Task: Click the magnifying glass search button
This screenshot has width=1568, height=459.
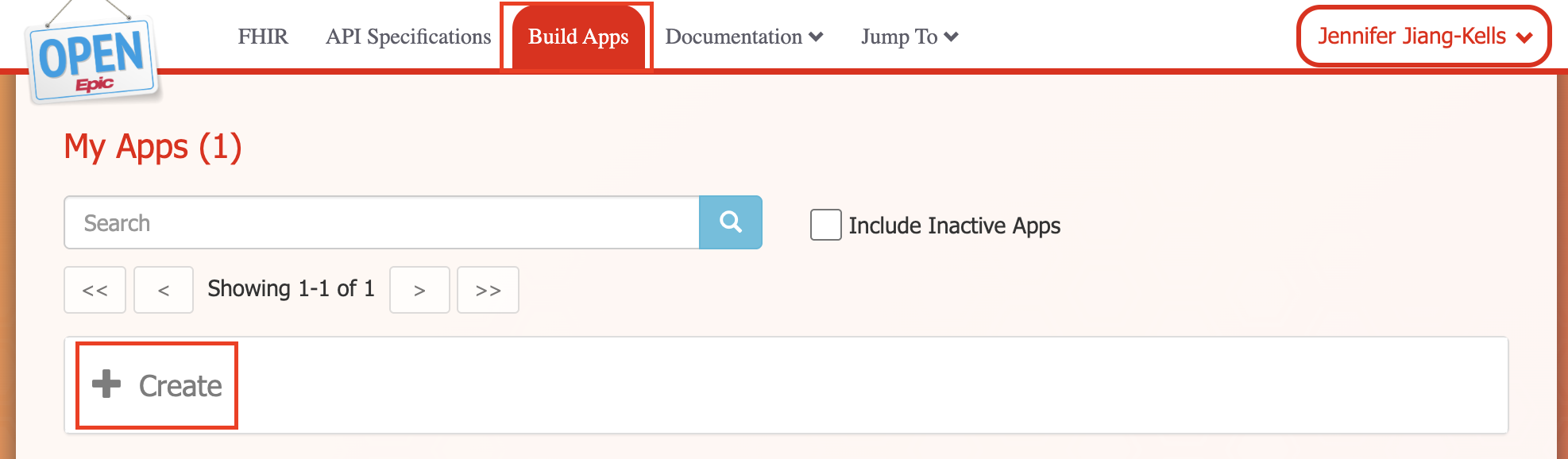Action: (x=730, y=222)
